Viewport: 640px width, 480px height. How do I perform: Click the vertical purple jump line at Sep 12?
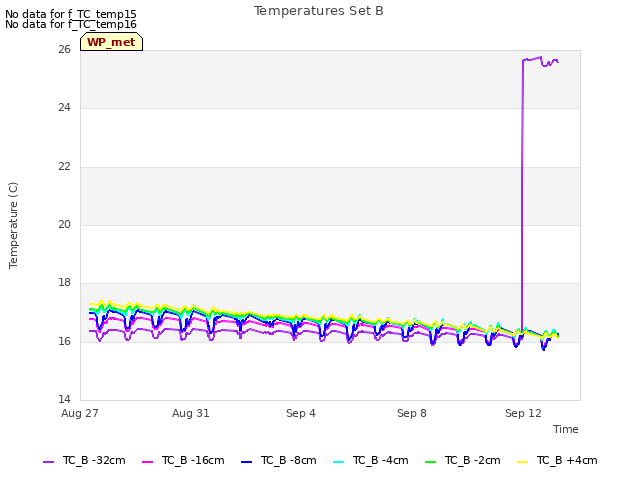[522, 196]
